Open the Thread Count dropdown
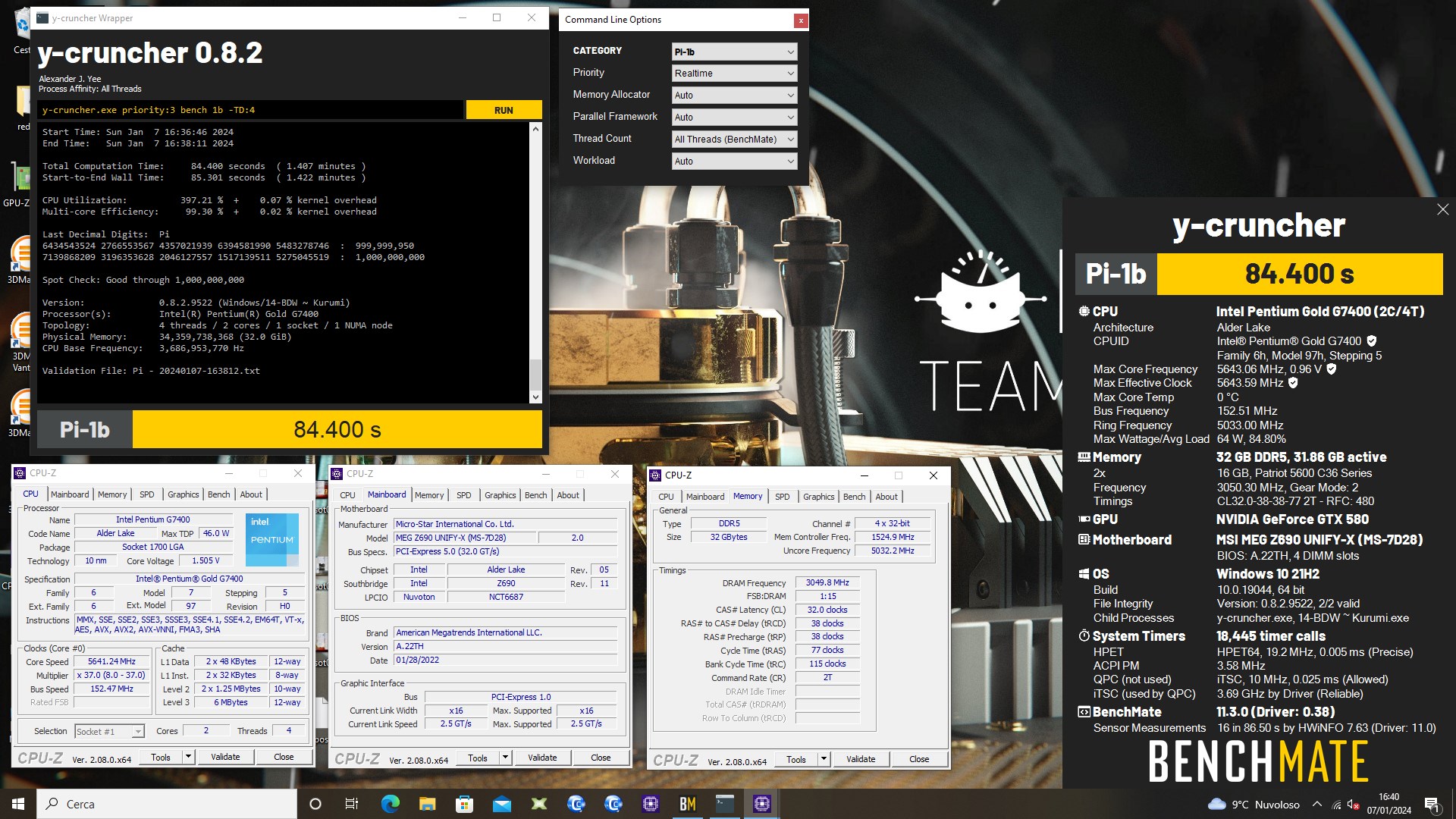Viewport: 1456px width, 819px height. (734, 140)
